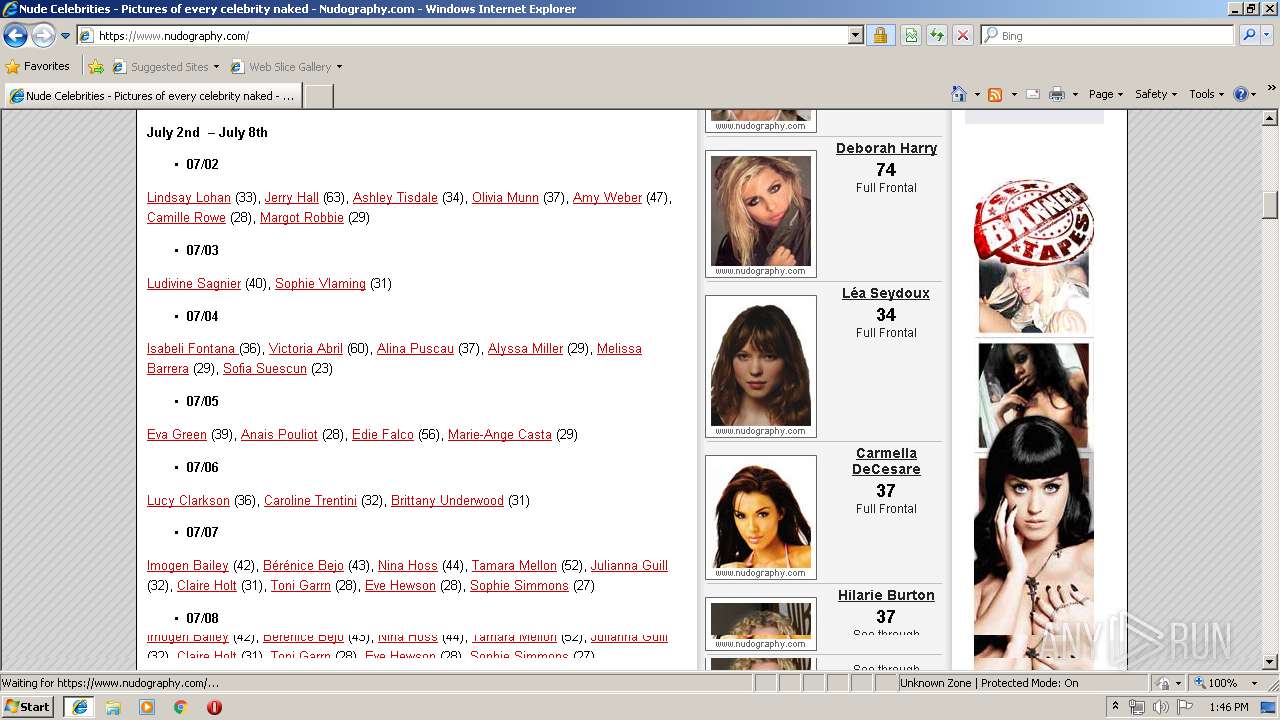Viewport: 1280px width, 720px height.
Task: Click the Deborah Harry heading link
Action: [x=886, y=148]
